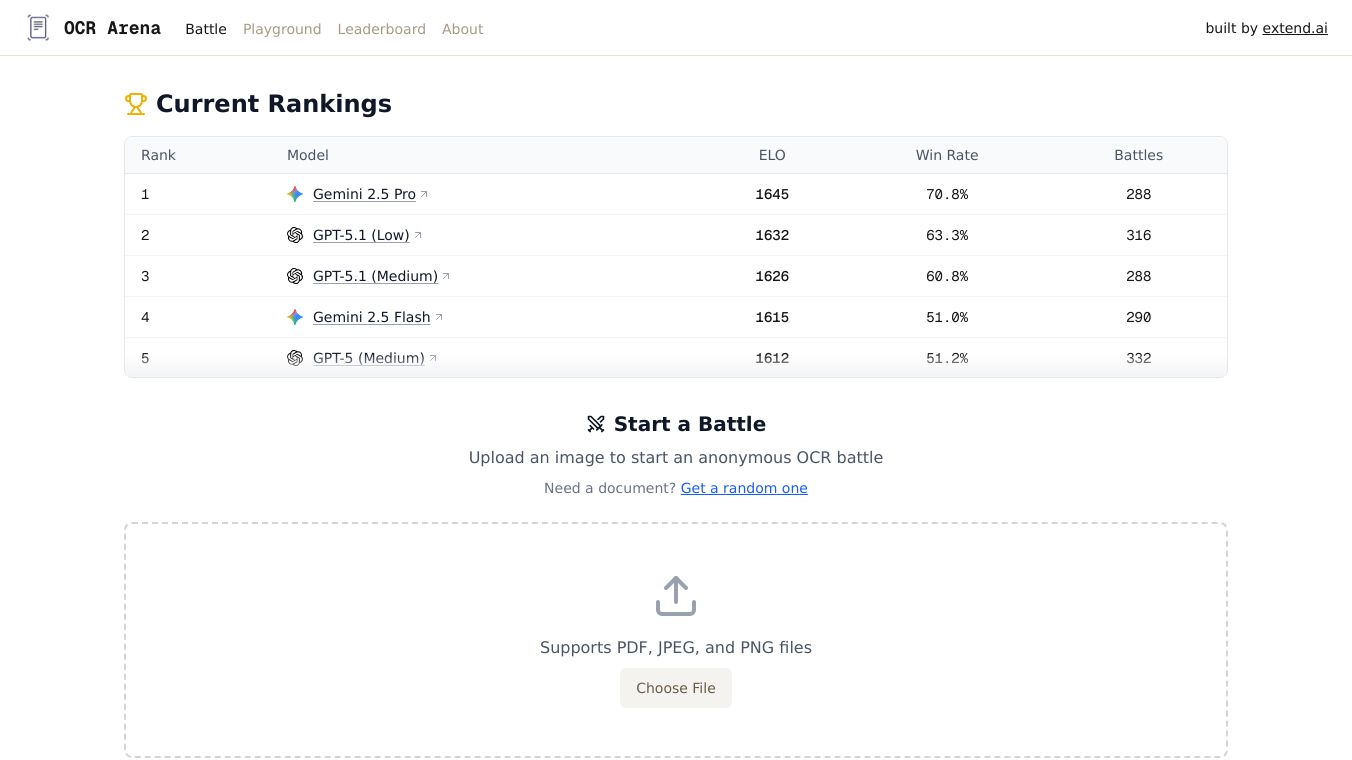Click the upload arrow icon in the drop zone

coord(676,596)
